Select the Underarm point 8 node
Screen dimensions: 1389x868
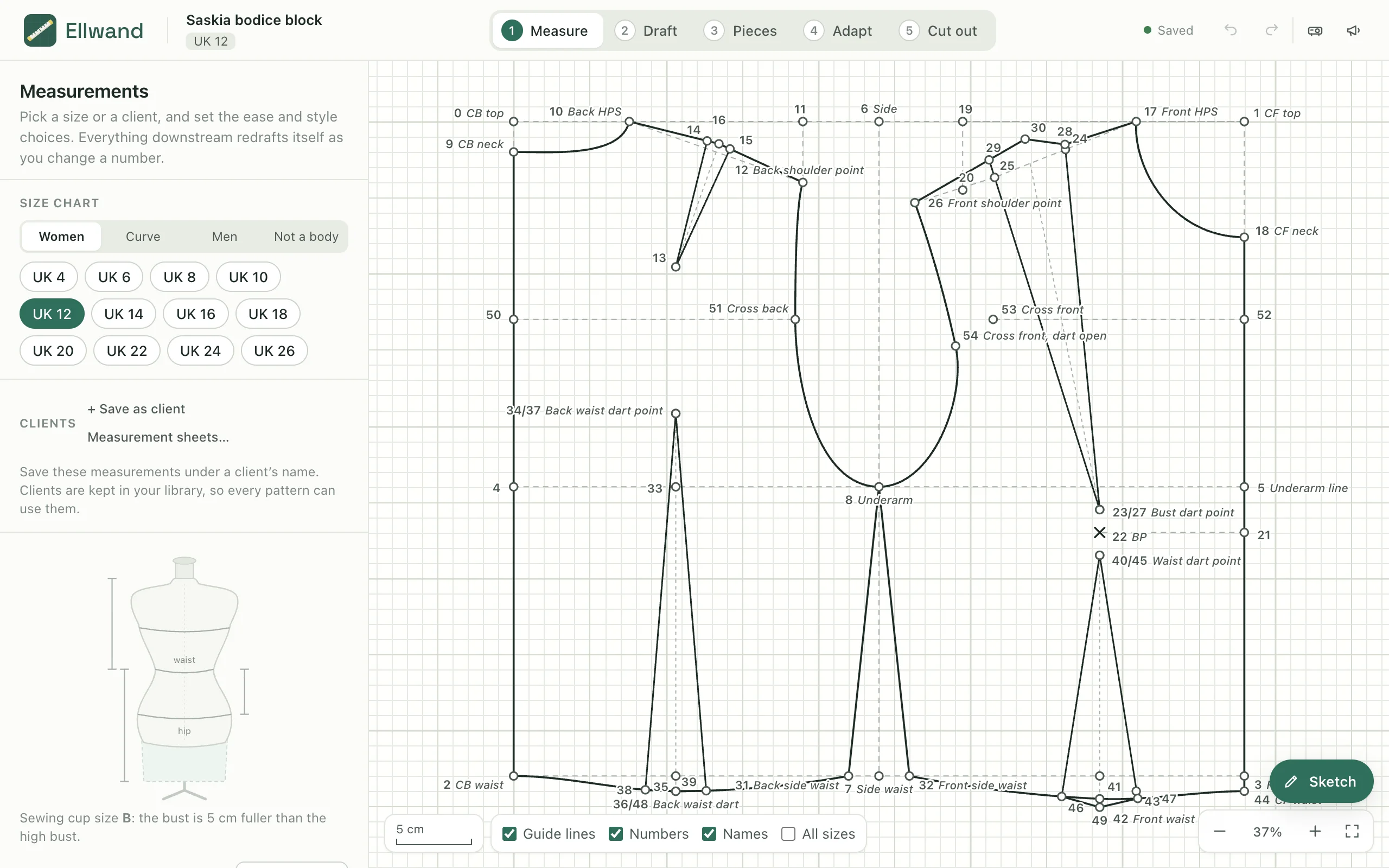click(x=879, y=487)
